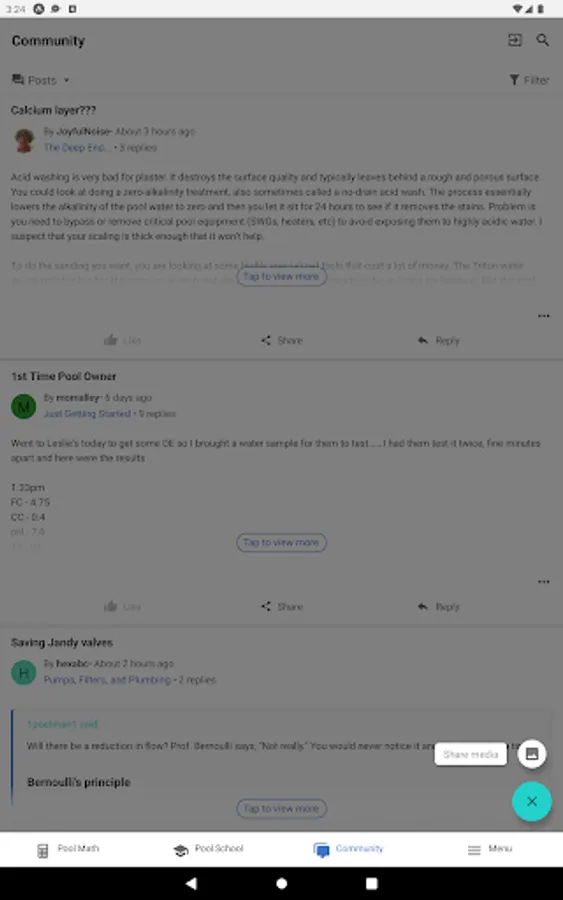Expand 1st Time Pool Owner post content
Image resolution: width=563 pixels, height=900 pixels.
pyautogui.click(x=281, y=543)
